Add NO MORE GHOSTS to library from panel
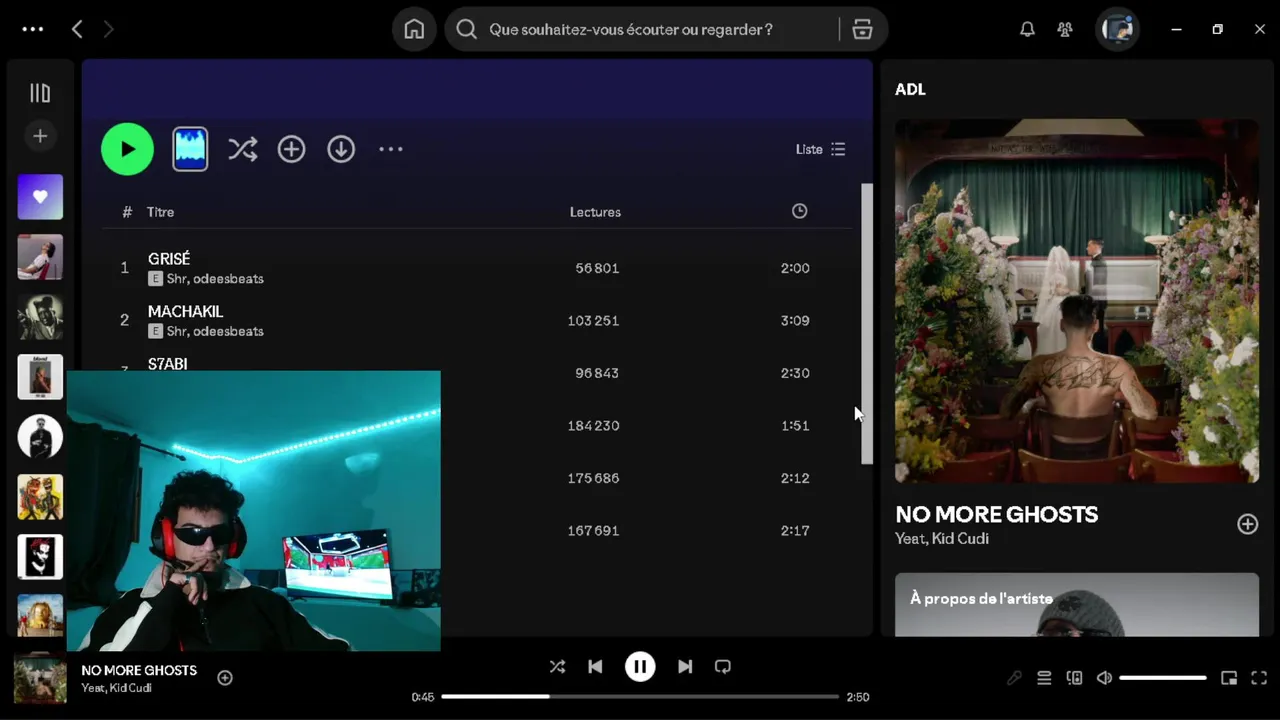The width and height of the screenshot is (1280, 720). (1247, 524)
